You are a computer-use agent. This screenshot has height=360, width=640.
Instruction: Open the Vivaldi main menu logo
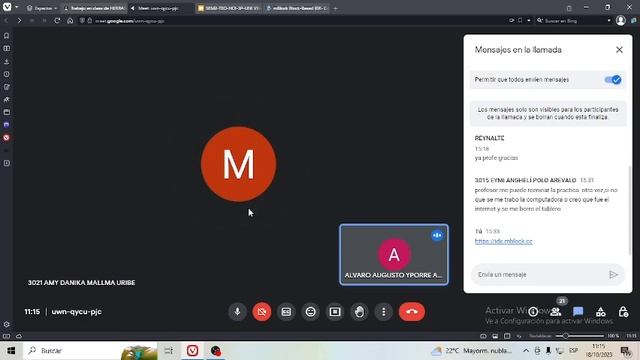(x=7, y=7)
